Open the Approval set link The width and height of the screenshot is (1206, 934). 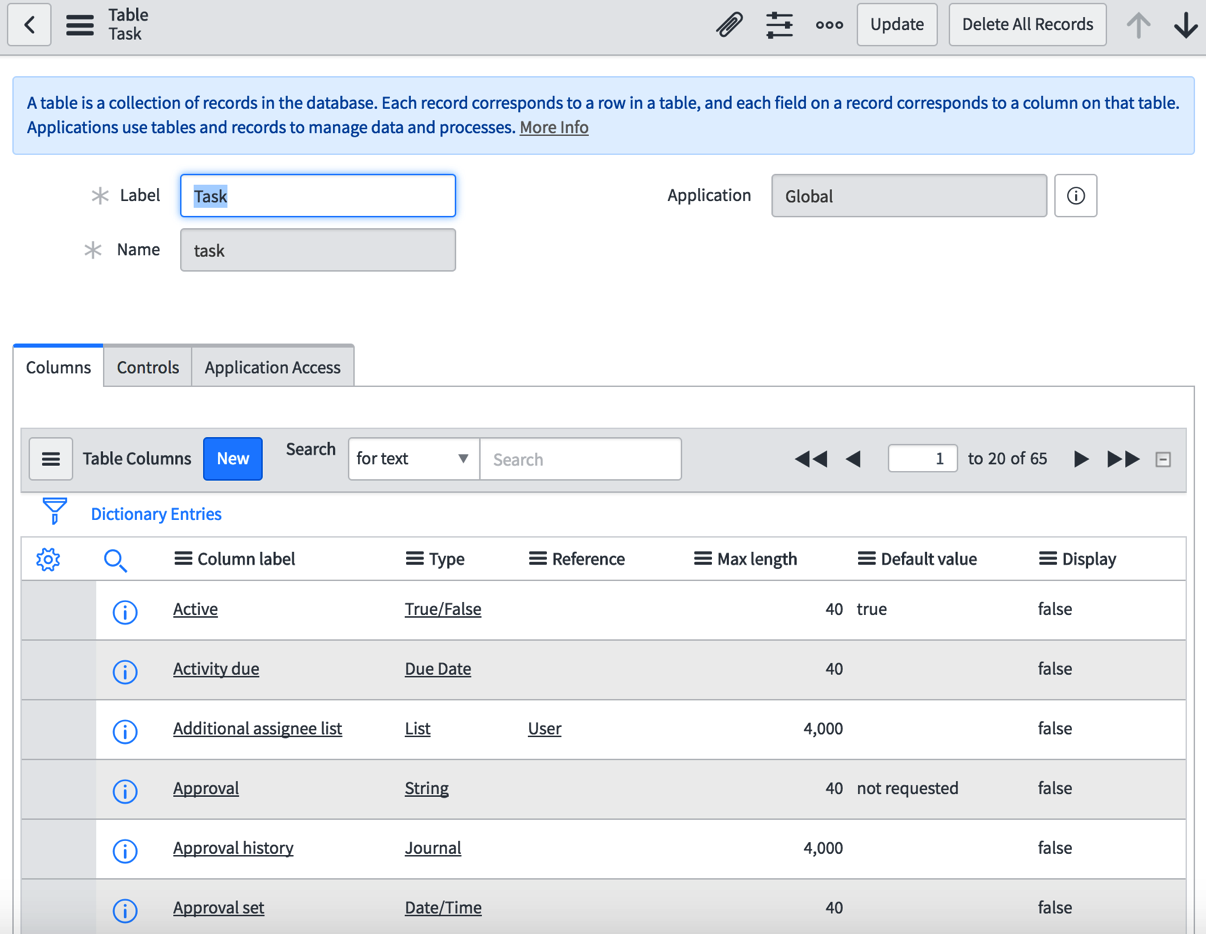219,908
